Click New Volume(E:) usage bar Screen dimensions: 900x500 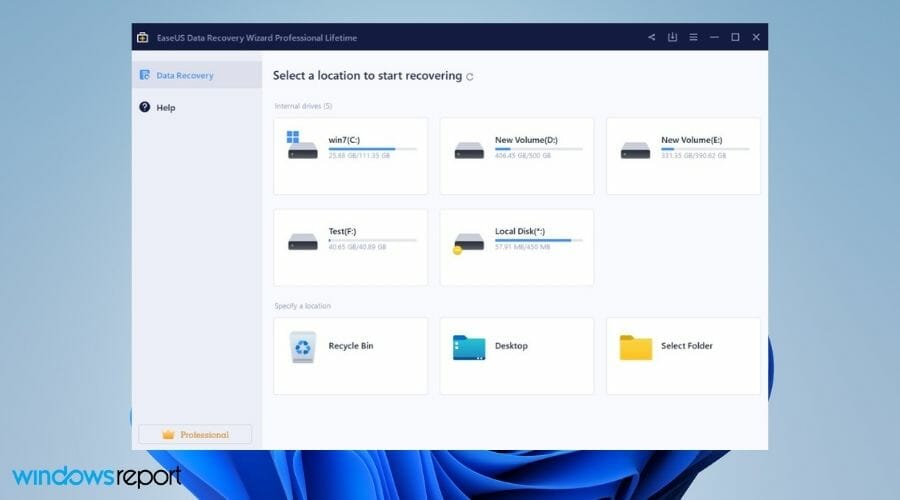pyautogui.click(x=705, y=149)
